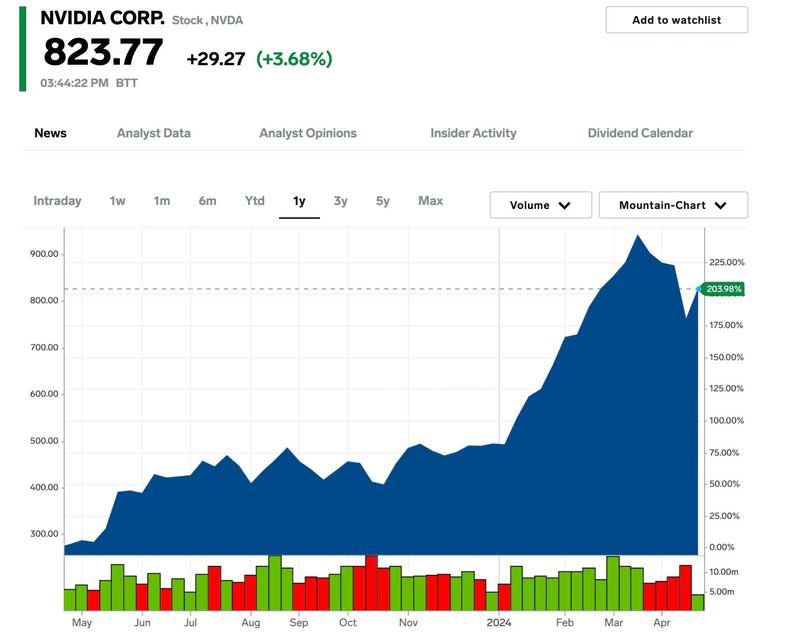Click the 823.77 price value
Screen dimensions: 800x644
(103, 52)
